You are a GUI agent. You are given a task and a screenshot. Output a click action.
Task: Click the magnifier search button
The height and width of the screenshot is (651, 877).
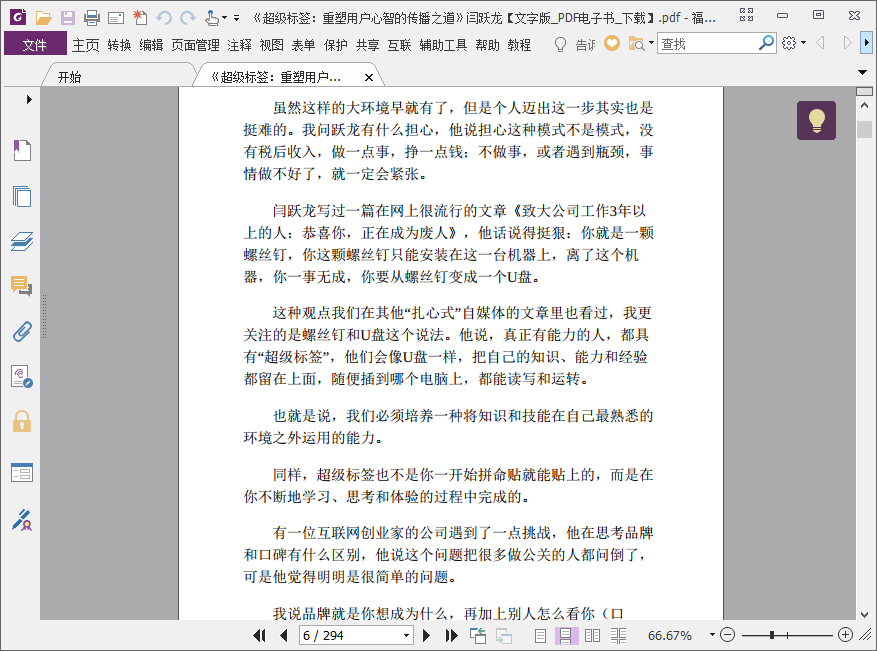click(x=766, y=43)
